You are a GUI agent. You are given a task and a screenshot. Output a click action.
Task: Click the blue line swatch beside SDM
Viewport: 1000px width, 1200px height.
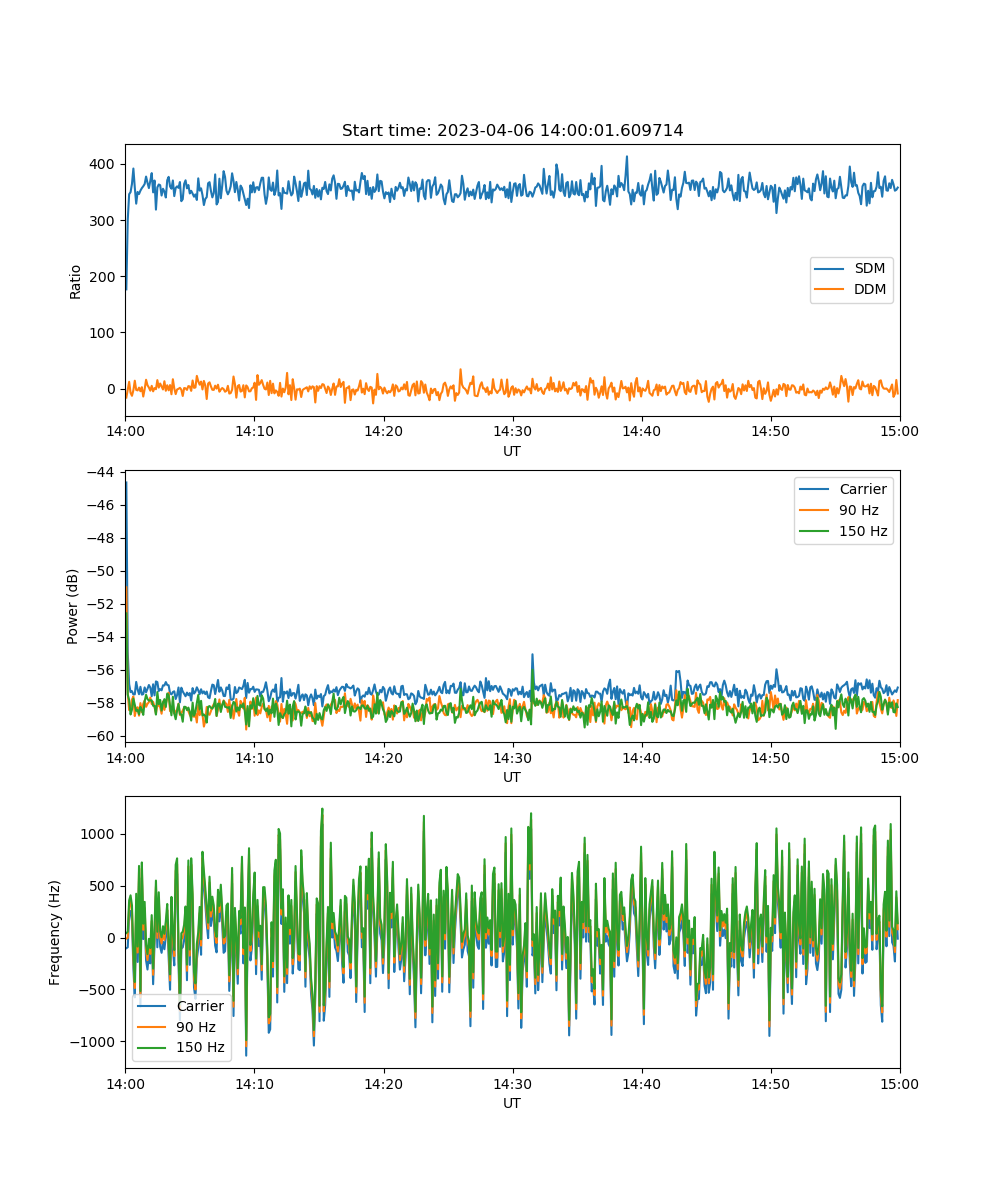click(831, 269)
